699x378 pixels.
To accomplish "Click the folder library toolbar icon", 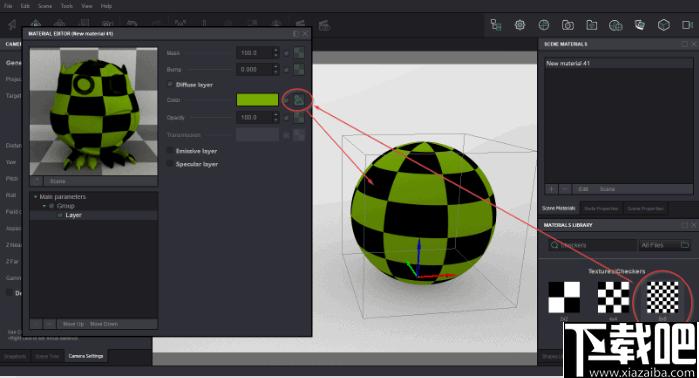I will coord(592,25).
